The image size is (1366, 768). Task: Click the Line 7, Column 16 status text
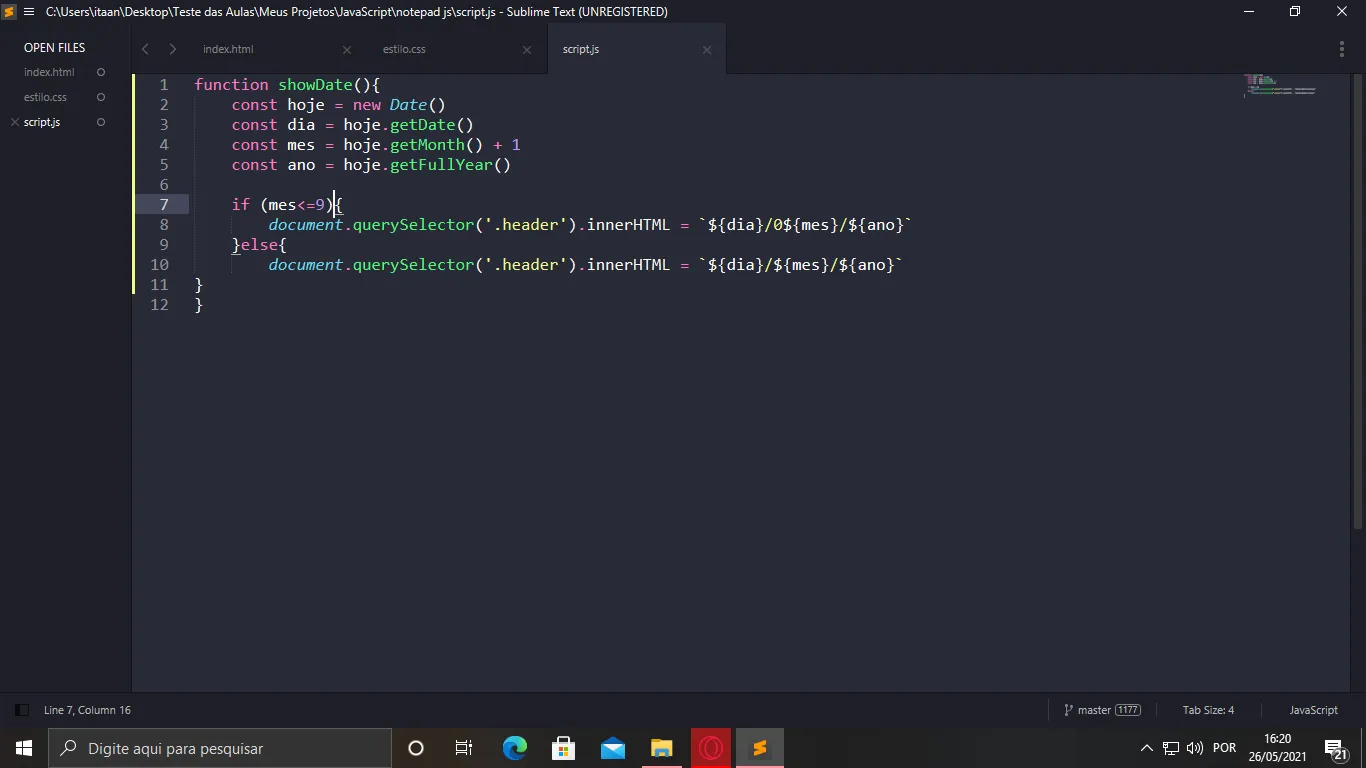(87, 710)
